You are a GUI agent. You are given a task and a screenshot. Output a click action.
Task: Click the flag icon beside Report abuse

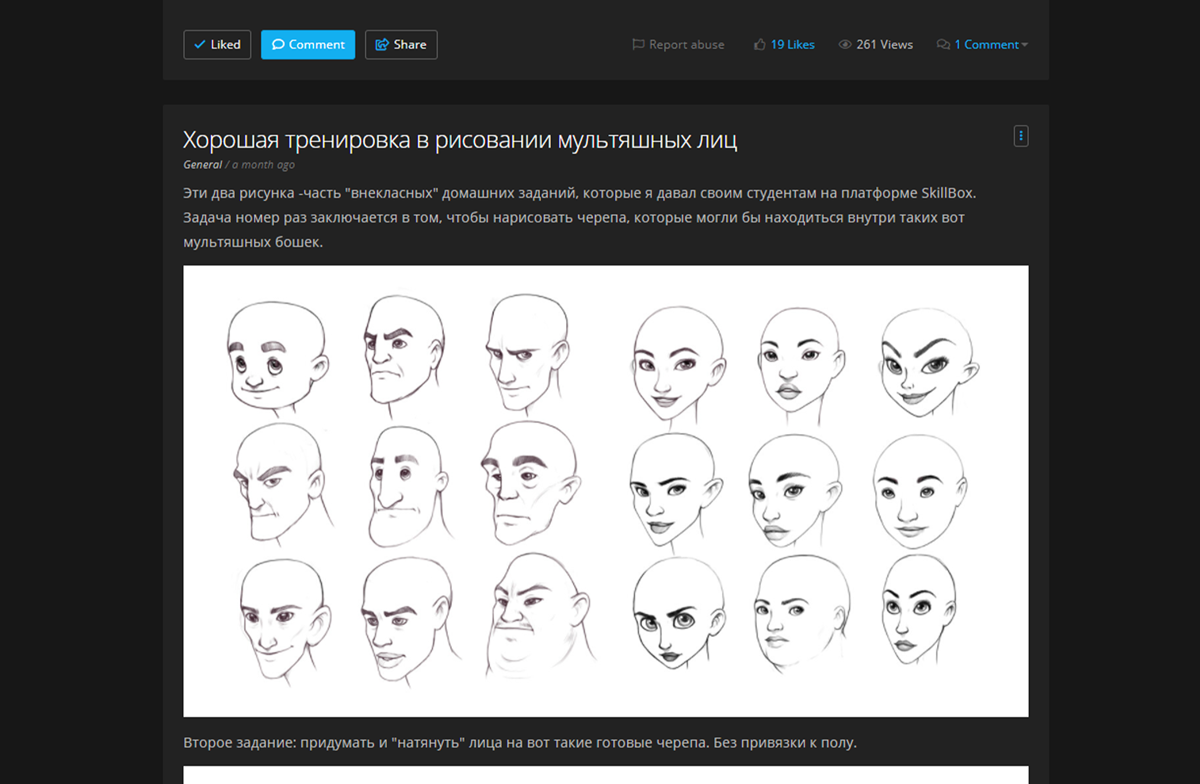[638, 45]
